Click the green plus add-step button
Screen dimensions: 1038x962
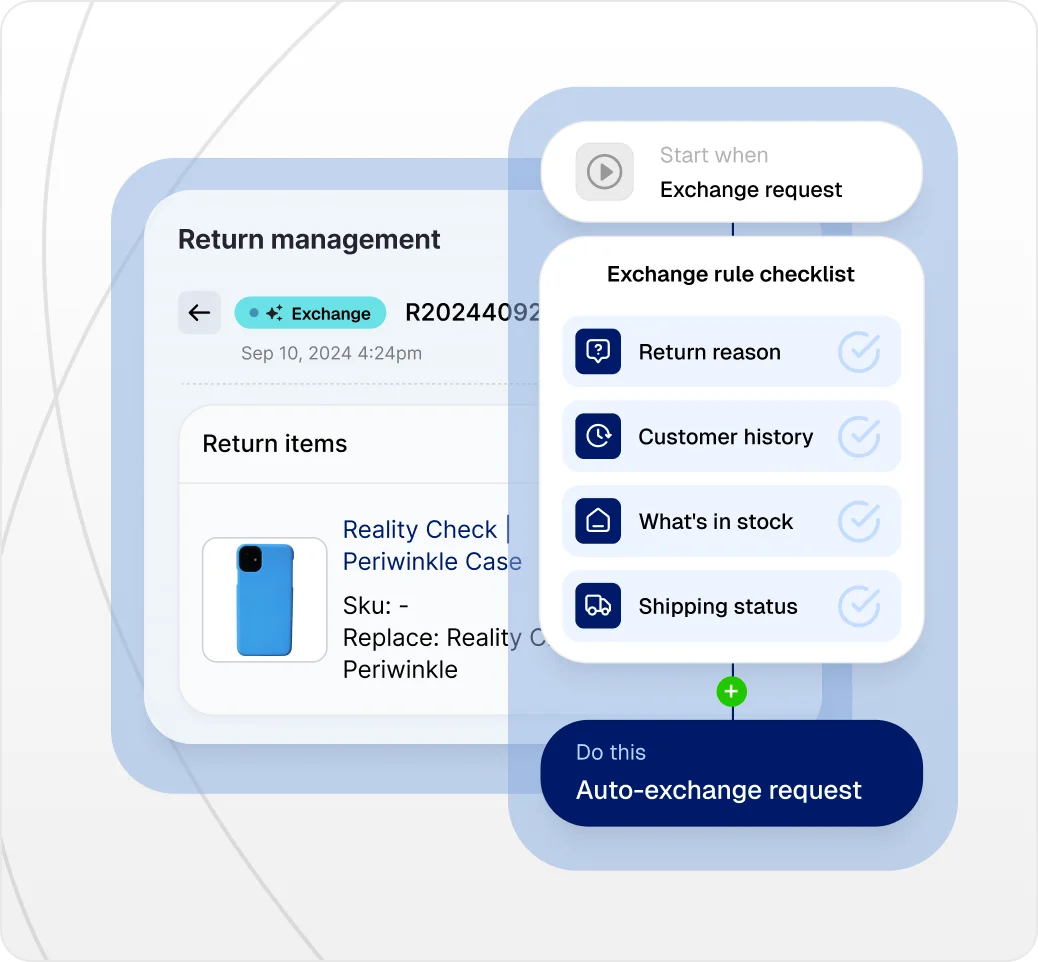tap(731, 692)
